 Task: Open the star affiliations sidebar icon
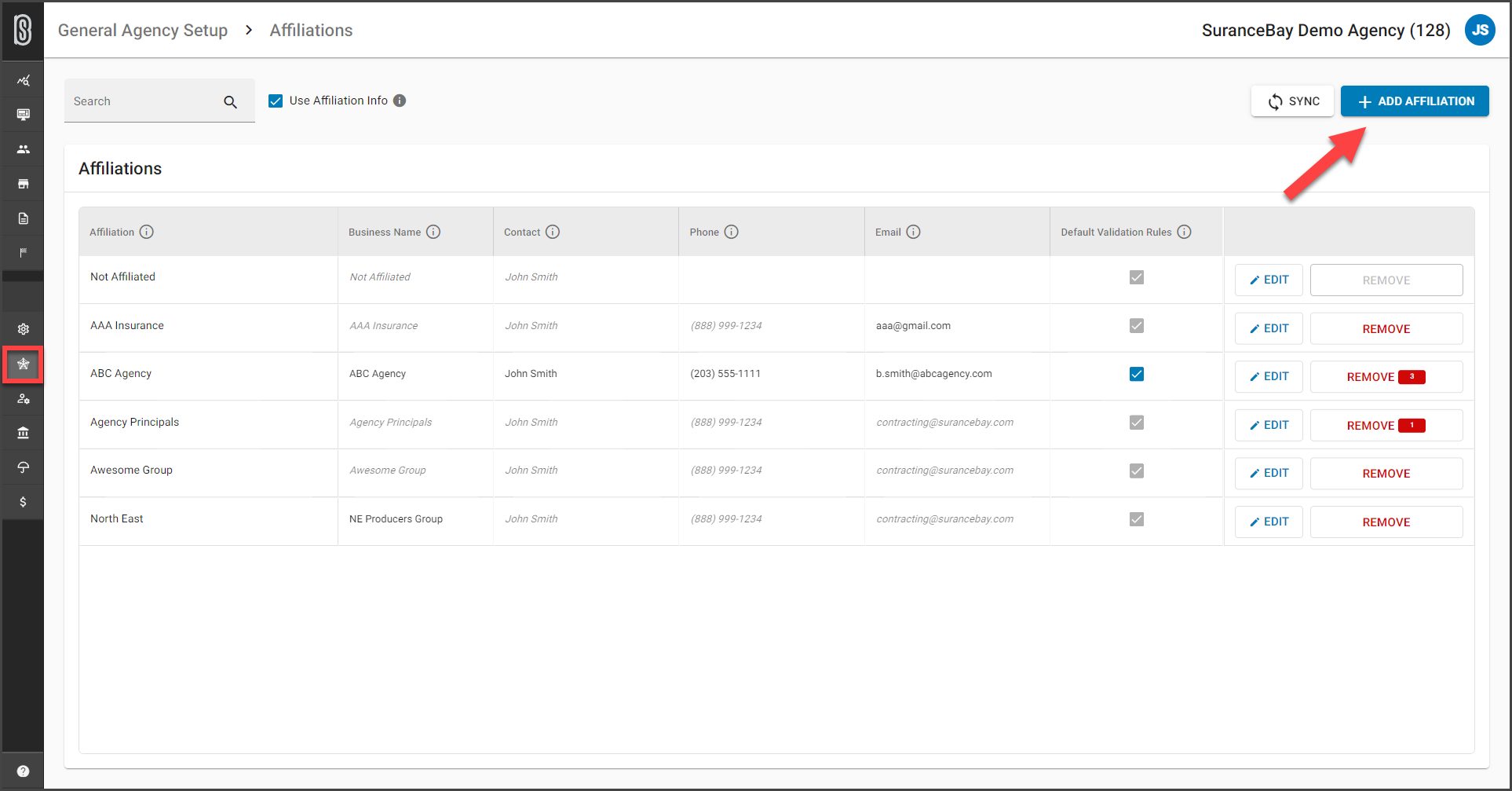click(x=23, y=364)
